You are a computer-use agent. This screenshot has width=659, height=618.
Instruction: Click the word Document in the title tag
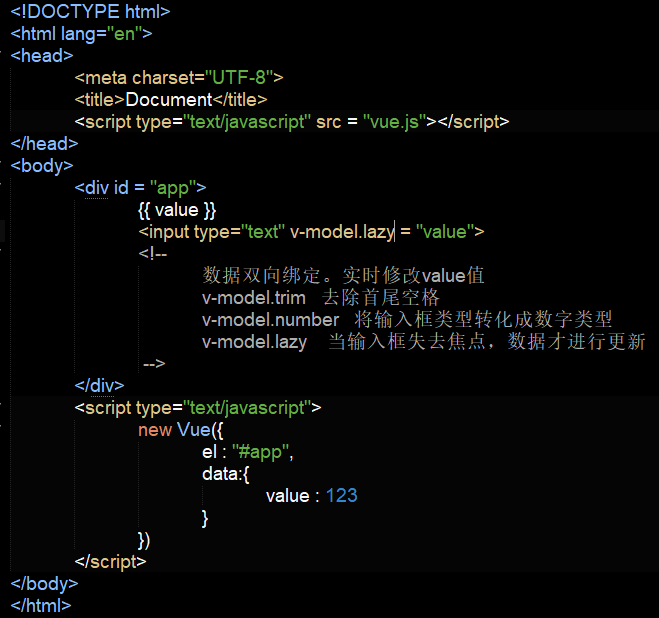pyautogui.click(x=169, y=100)
